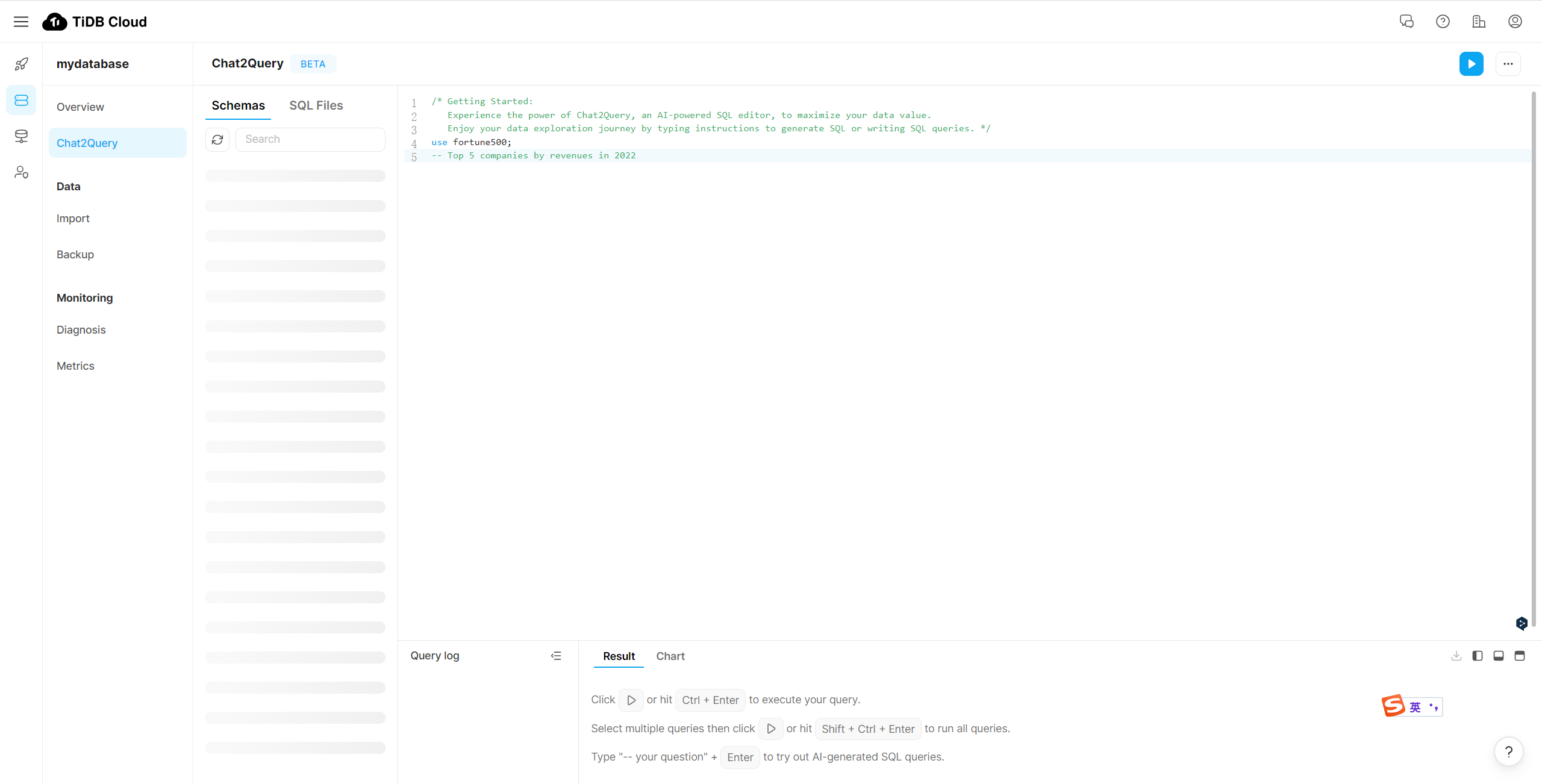Click the rocket icon in sidebar
1542x784 pixels.
[x=21, y=64]
